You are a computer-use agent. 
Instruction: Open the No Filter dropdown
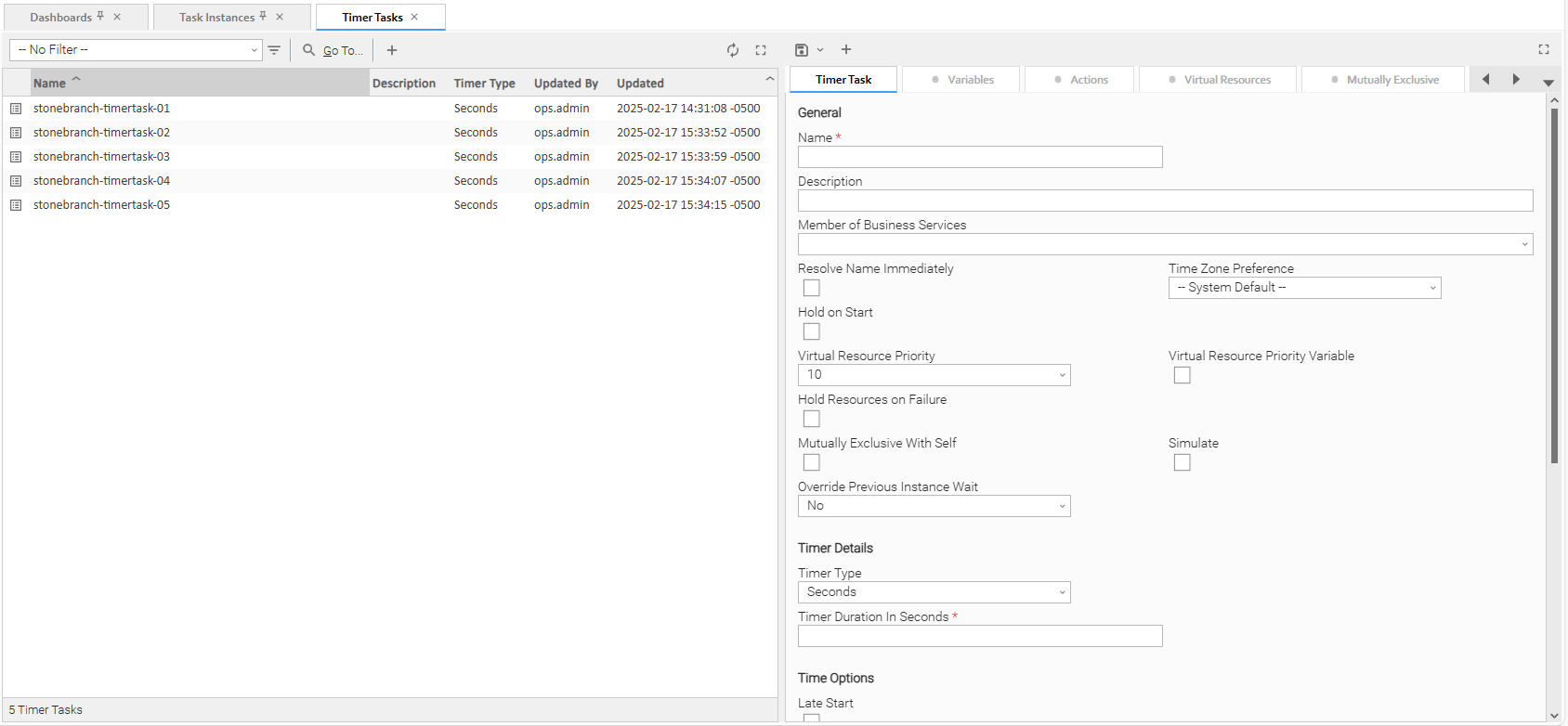(136, 50)
